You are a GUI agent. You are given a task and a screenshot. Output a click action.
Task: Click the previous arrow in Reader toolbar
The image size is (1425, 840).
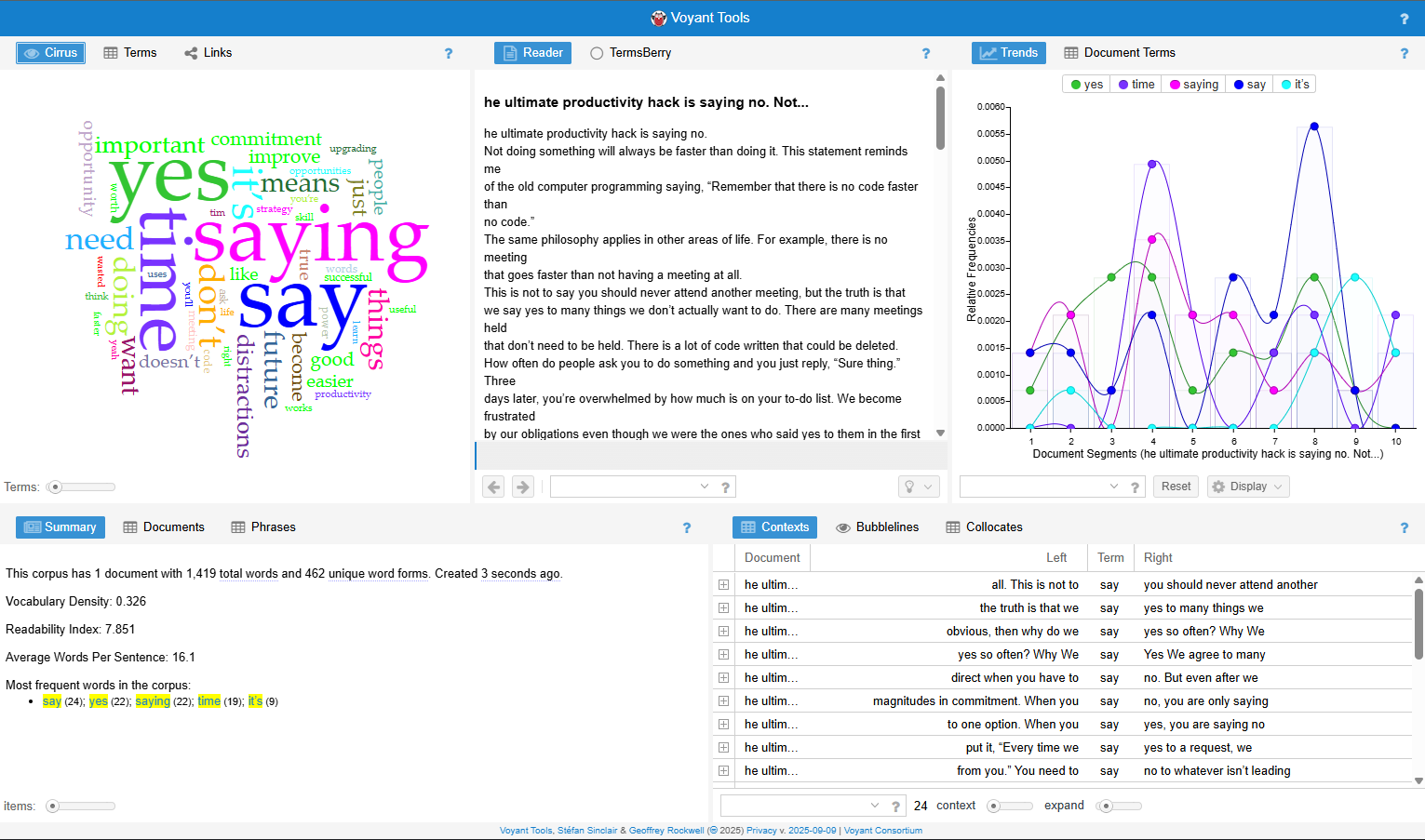pyautogui.click(x=494, y=487)
